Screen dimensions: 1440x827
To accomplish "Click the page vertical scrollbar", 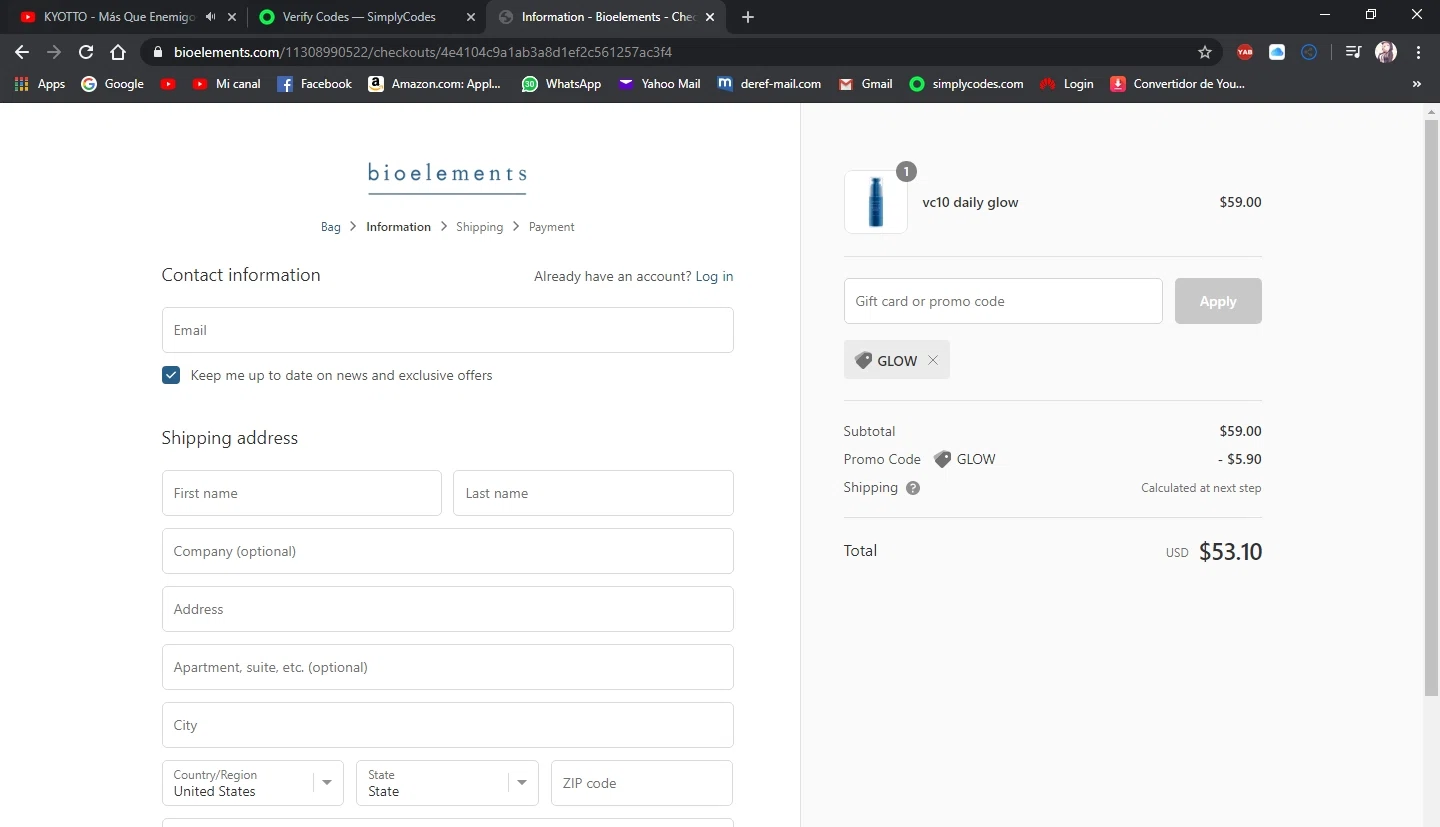I will click(1431, 407).
